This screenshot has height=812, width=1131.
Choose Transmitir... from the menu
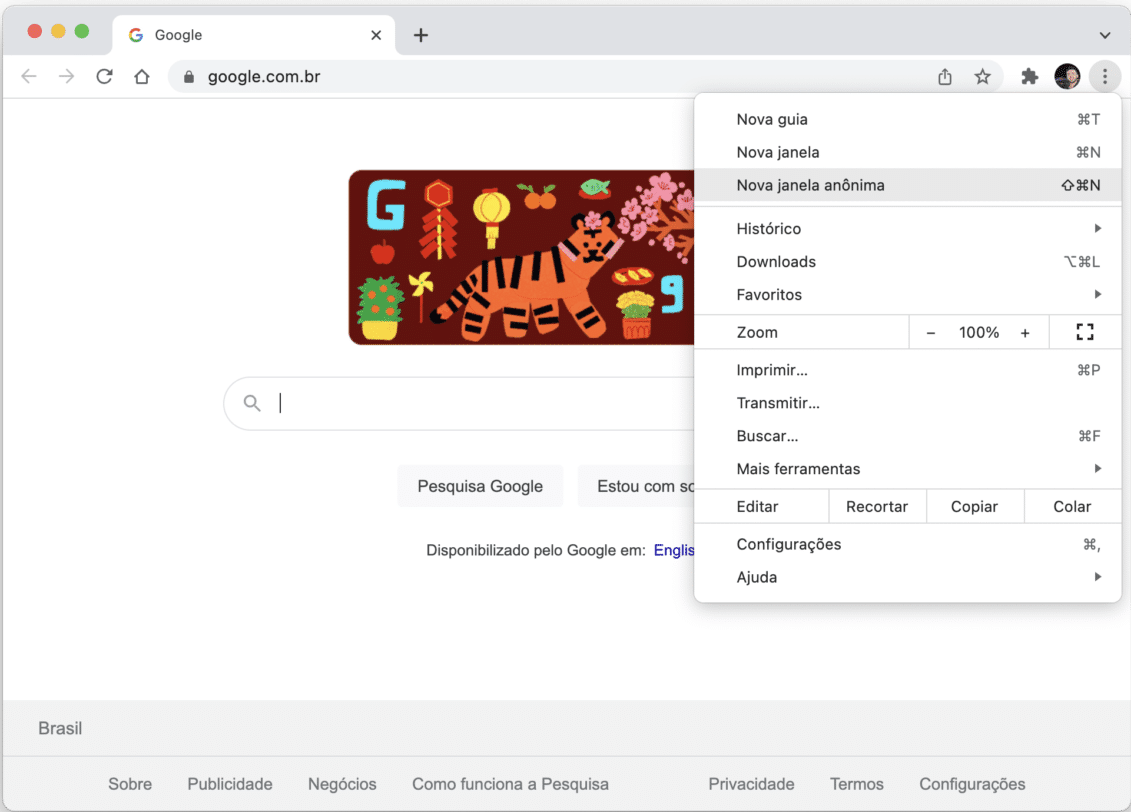tap(907, 403)
